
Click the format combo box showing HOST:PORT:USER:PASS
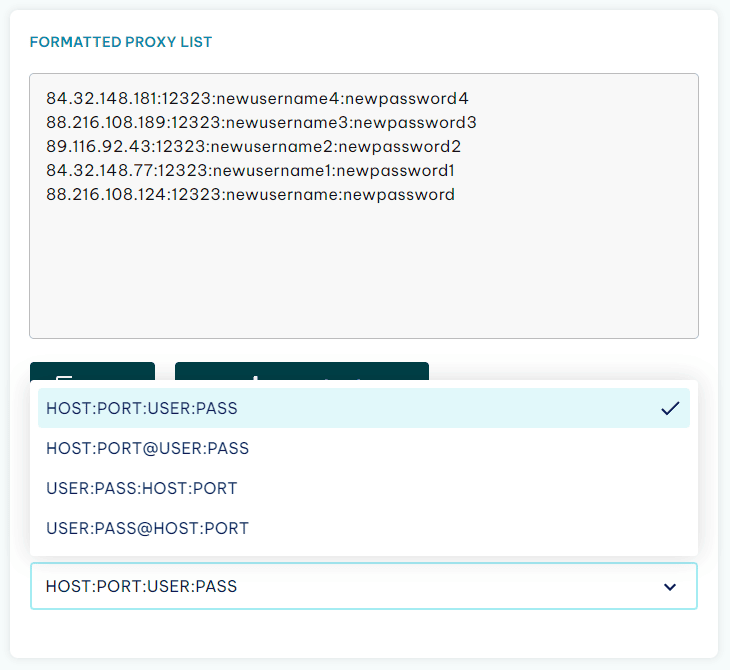[364, 586]
